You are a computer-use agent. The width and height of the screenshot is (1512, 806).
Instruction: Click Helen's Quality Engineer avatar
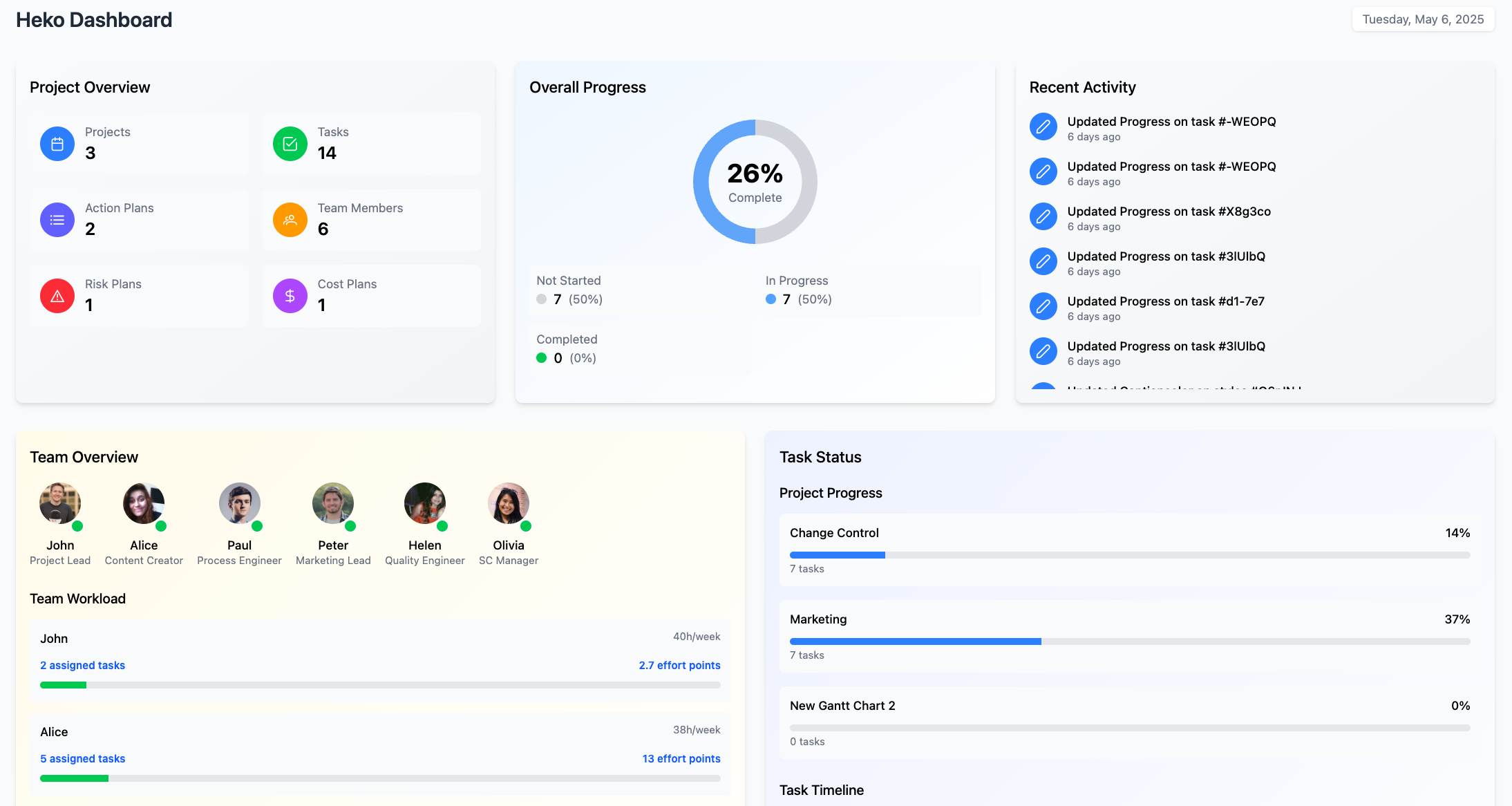tap(424, 503)
